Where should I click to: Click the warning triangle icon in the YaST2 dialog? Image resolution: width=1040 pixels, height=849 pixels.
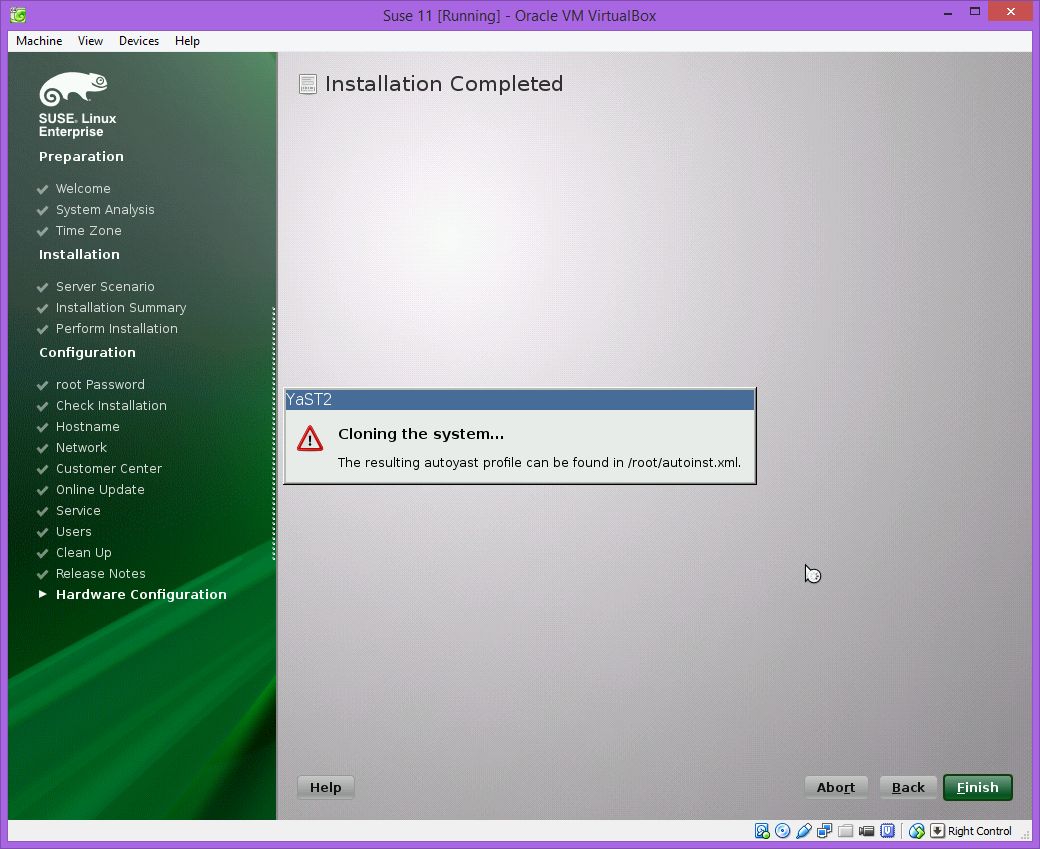click(310, 439)
